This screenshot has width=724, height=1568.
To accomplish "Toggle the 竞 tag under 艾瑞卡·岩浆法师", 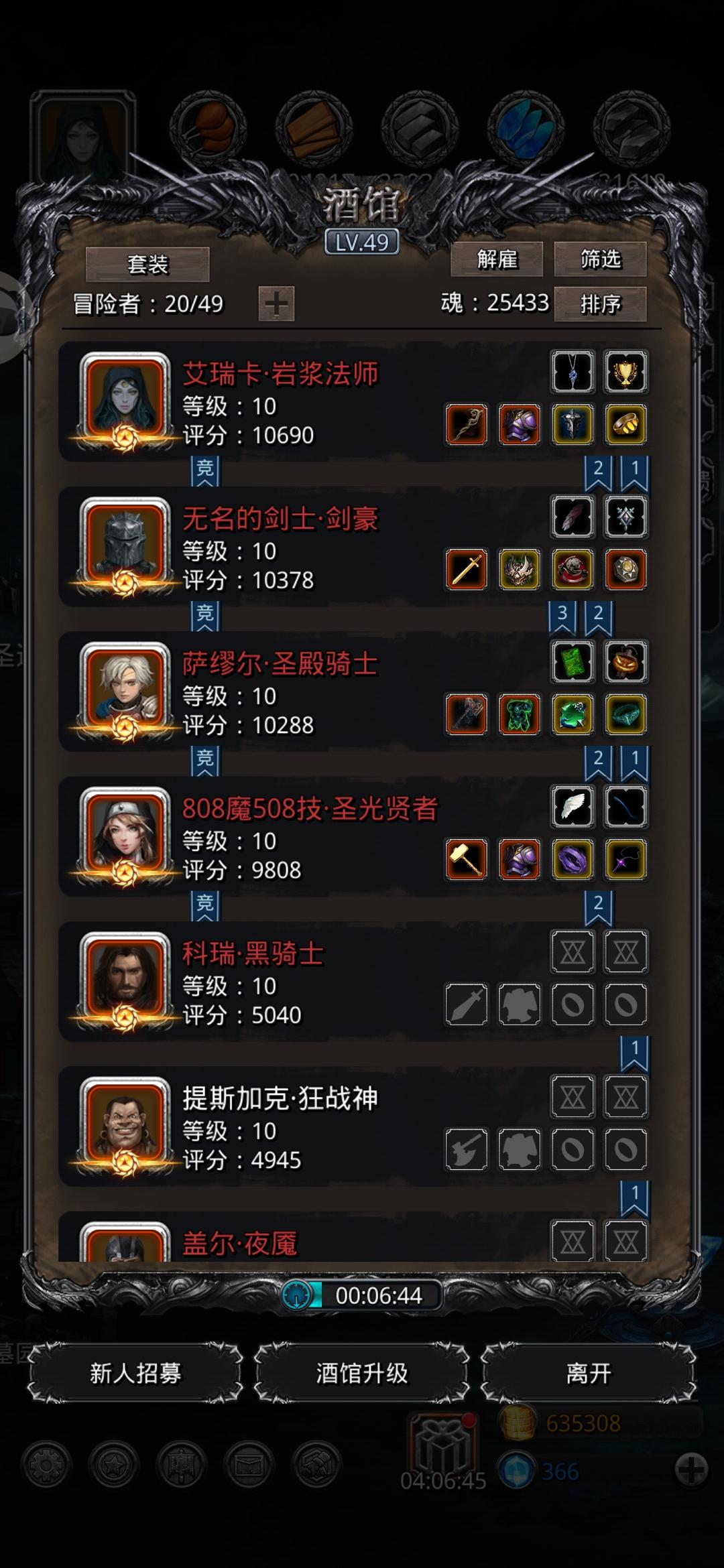I will tap(205, 470).
